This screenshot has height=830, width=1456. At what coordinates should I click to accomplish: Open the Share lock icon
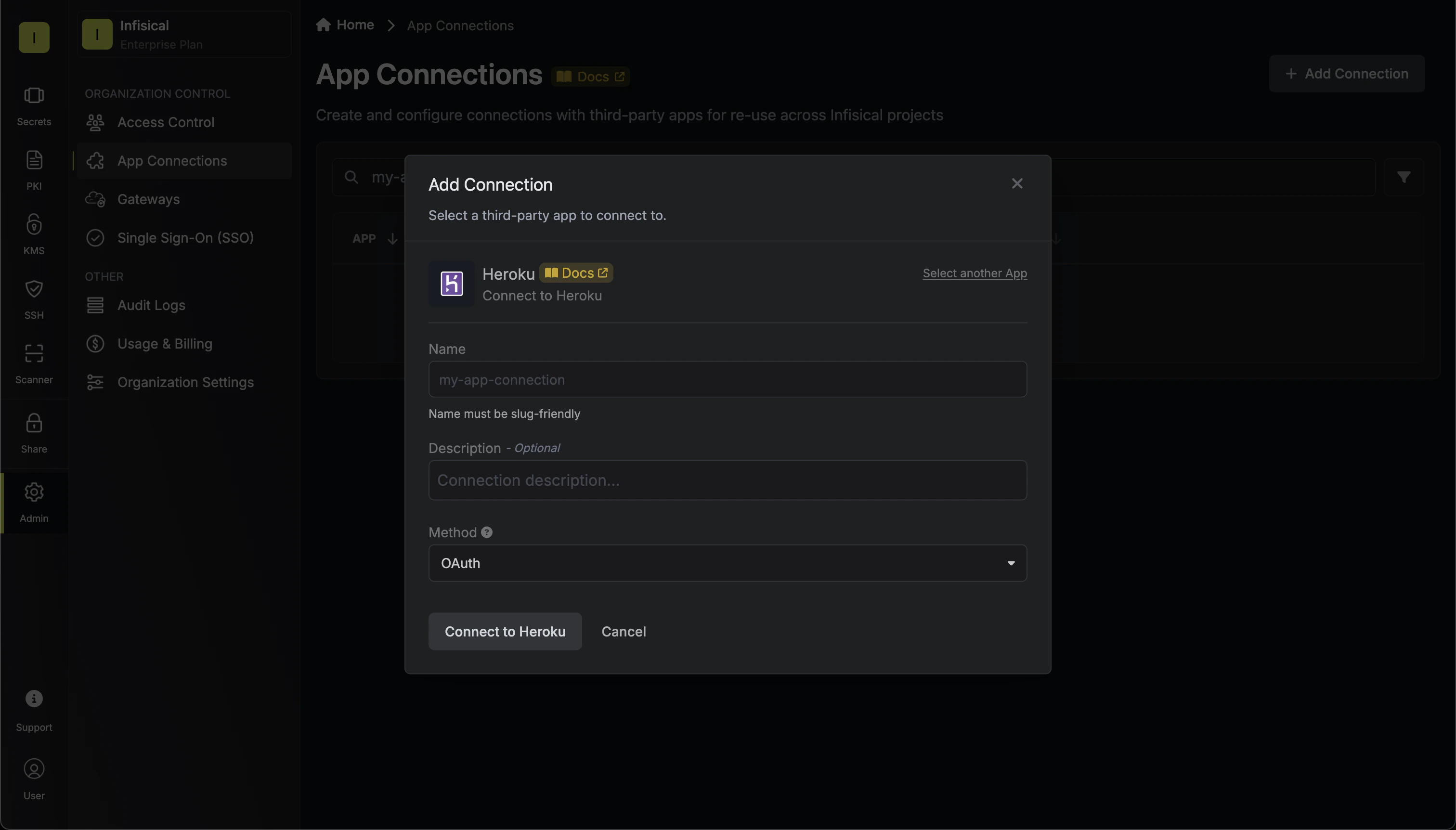pyautogui.click(x=34, y=423)
